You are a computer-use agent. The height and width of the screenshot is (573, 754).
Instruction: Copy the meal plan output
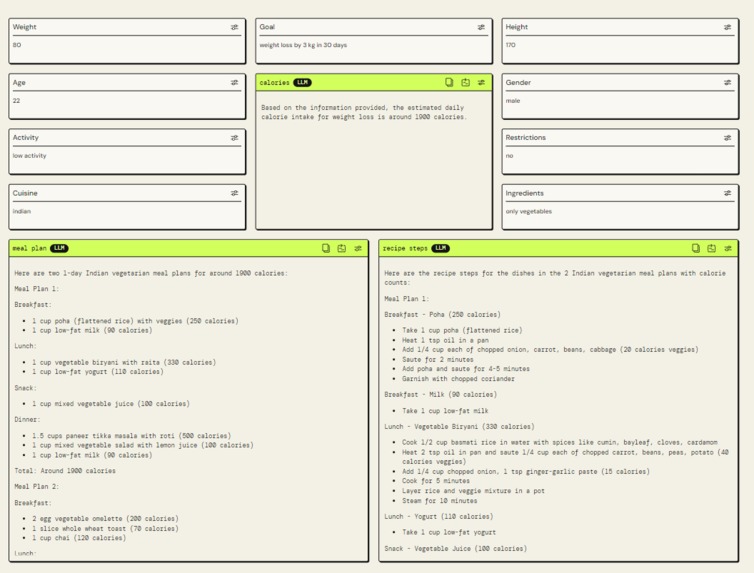coord(326,249)
